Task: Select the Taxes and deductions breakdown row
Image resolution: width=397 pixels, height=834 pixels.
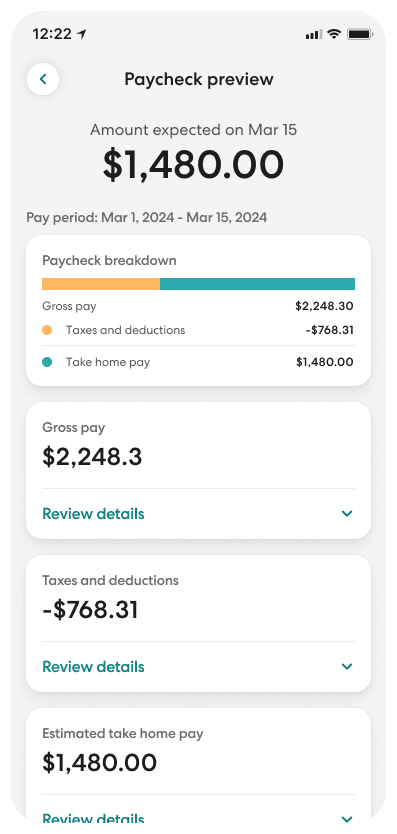Action: pos(198,330)
